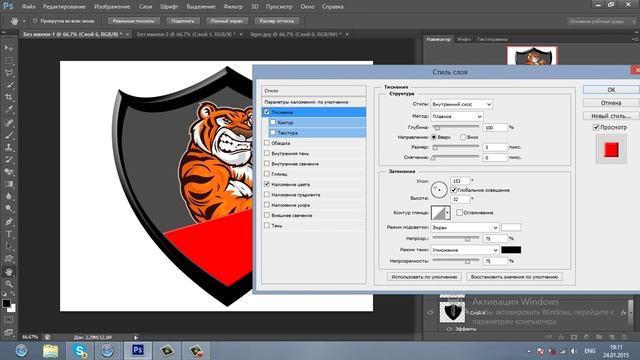Uncheck the Наложение цвета checkbox
This screenshot has width=640, height=360.
pyautogui.click(x=267, y=184)
